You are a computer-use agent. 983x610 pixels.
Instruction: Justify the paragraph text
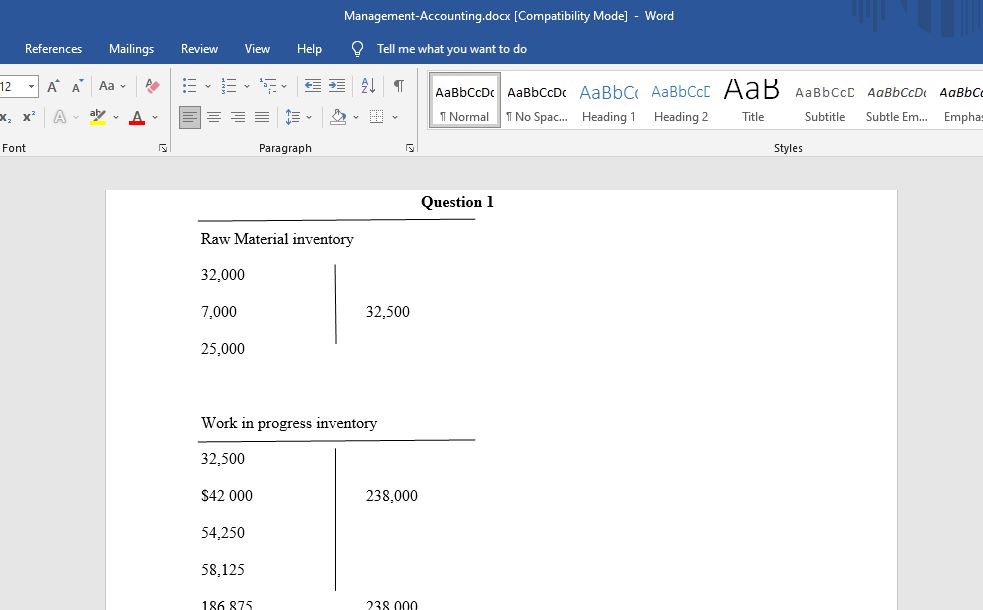click(x=262, y=117)
